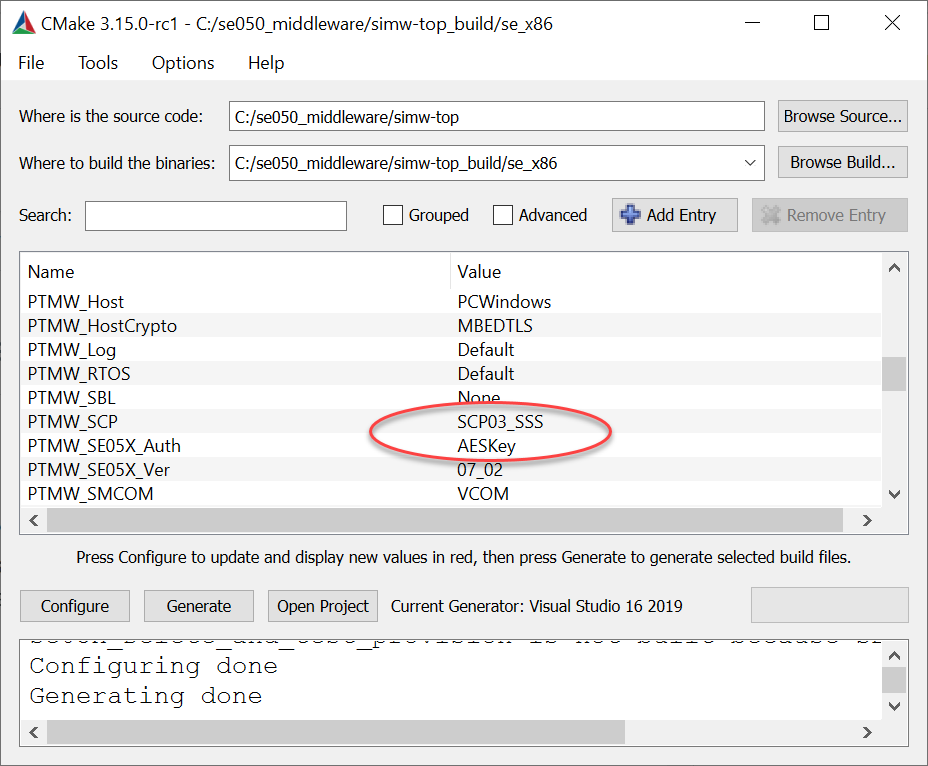Click the up arrow of the cache list scrollbar

click(x=895, y=267)
